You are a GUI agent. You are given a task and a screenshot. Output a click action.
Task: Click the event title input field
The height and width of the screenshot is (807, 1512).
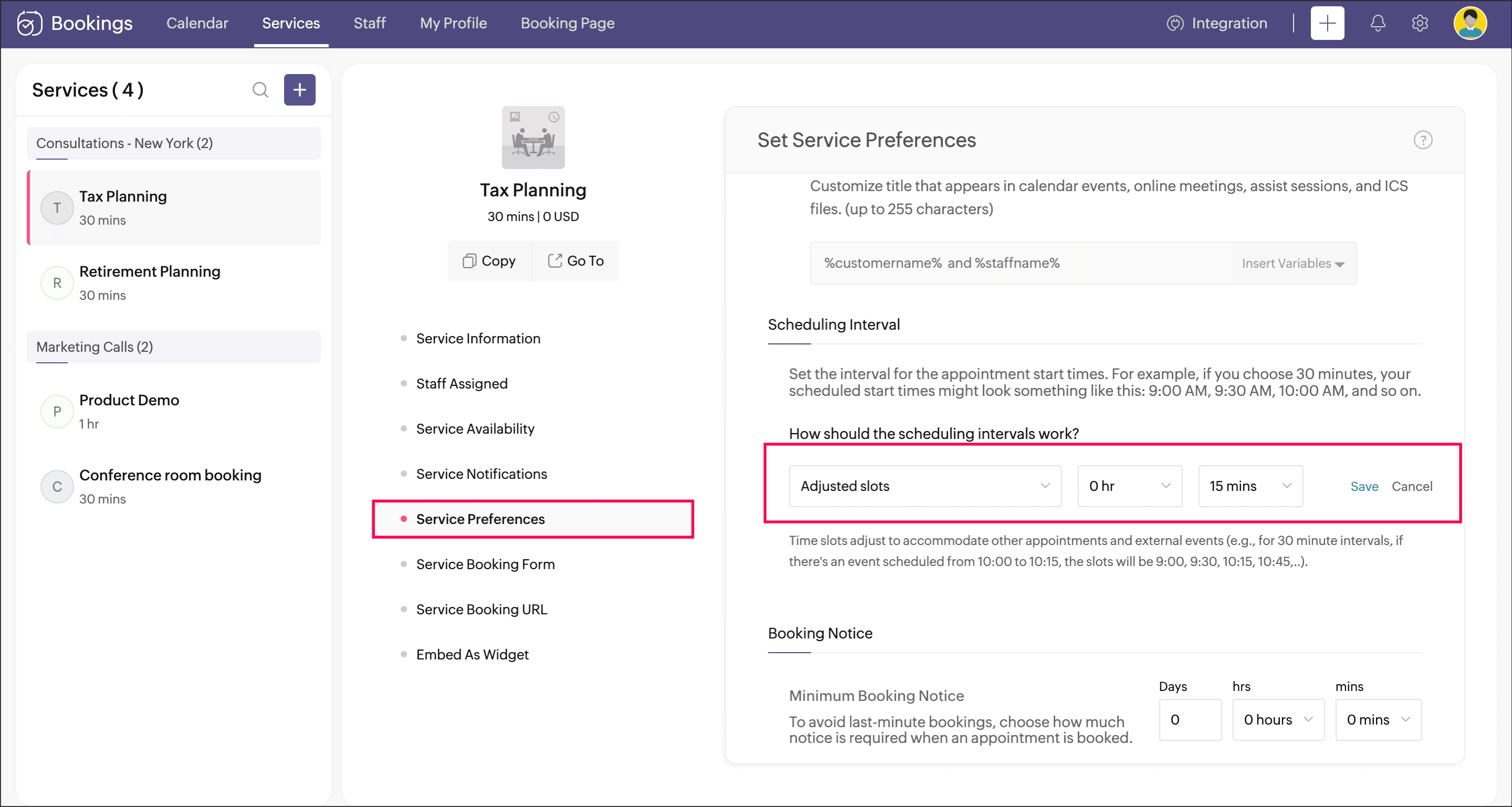coord(1021,264)
